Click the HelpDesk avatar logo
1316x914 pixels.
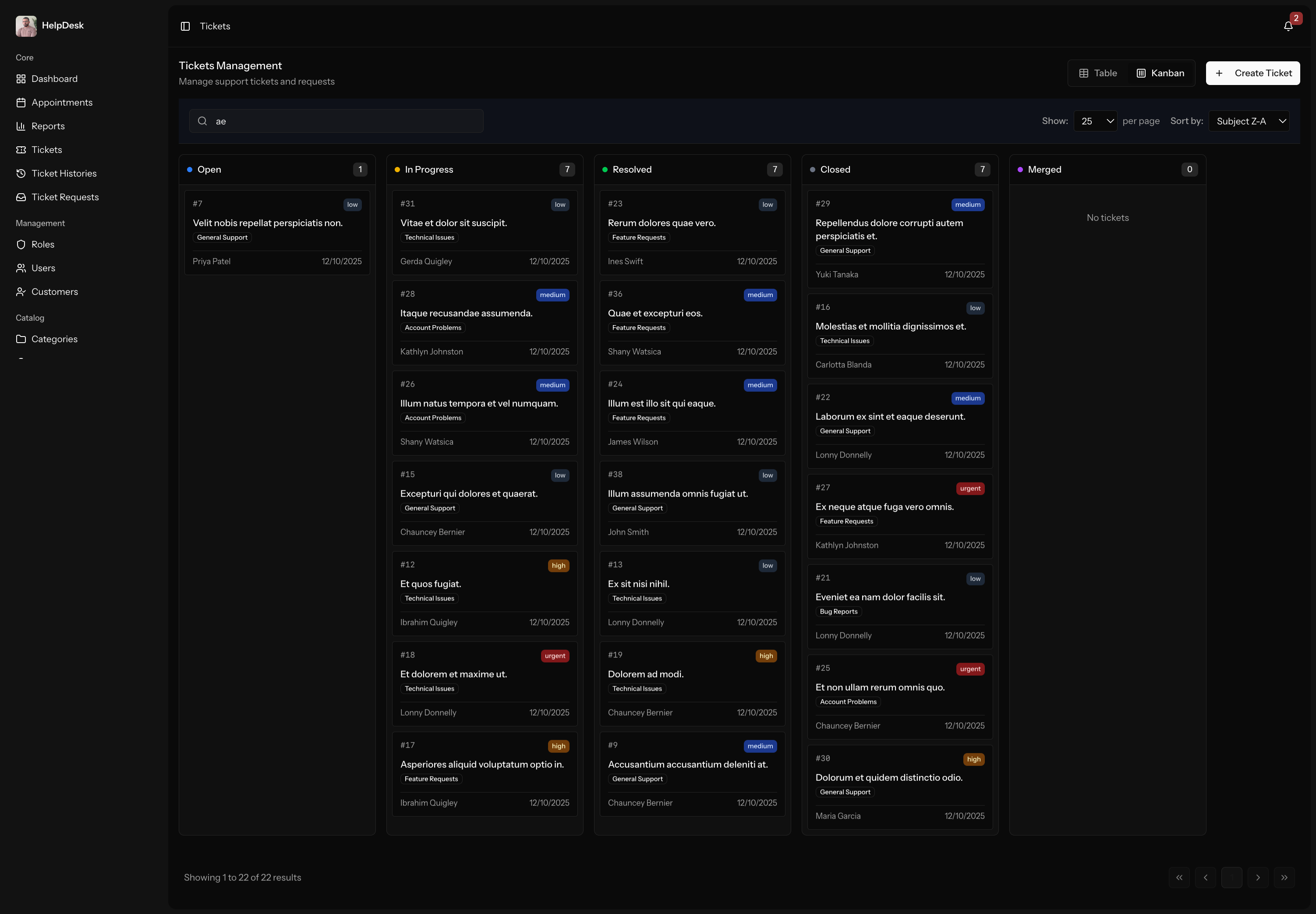point(26,26)
